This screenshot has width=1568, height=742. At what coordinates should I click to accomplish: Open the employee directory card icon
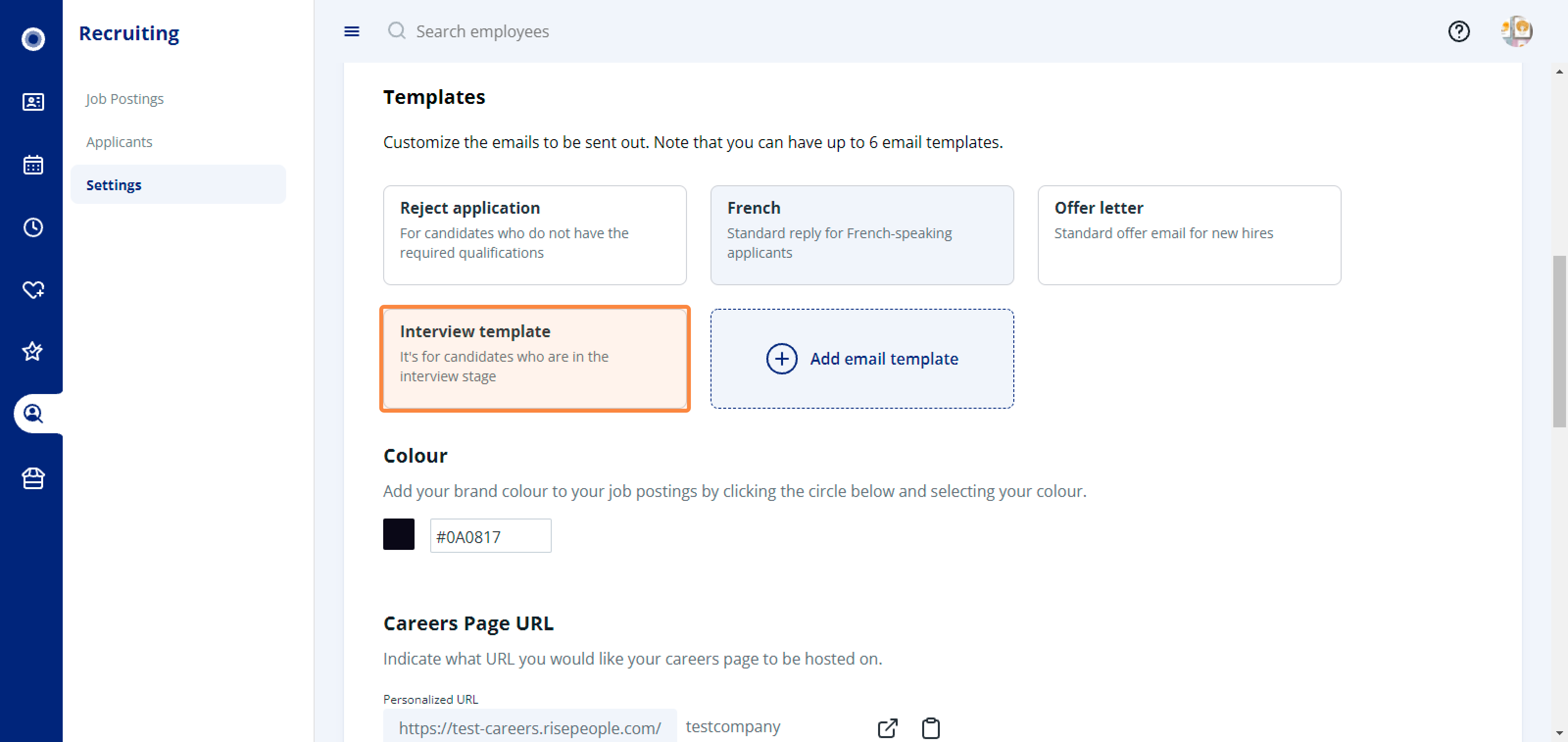(33, 101)
